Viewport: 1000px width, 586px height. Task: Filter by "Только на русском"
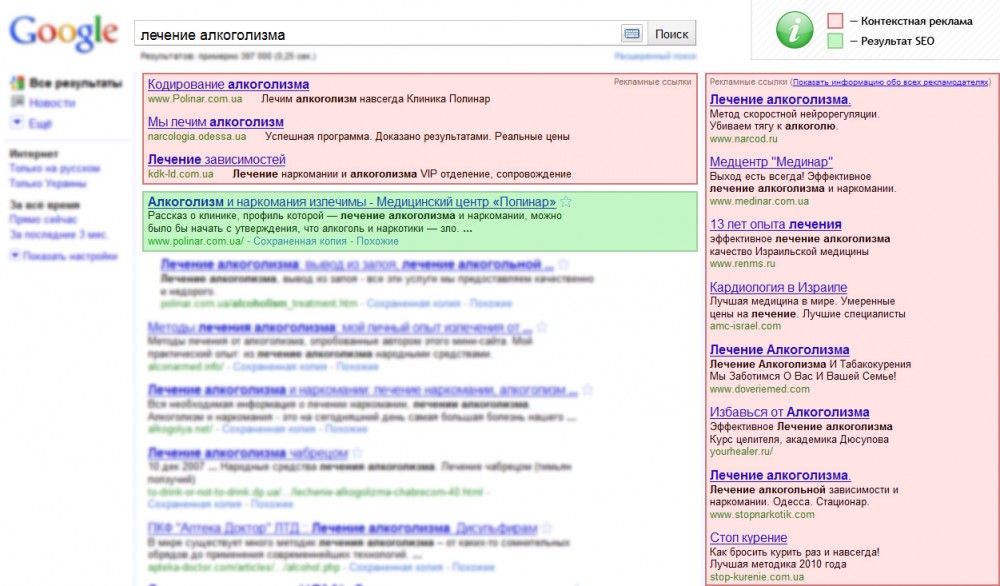click(x=55, y=168)
